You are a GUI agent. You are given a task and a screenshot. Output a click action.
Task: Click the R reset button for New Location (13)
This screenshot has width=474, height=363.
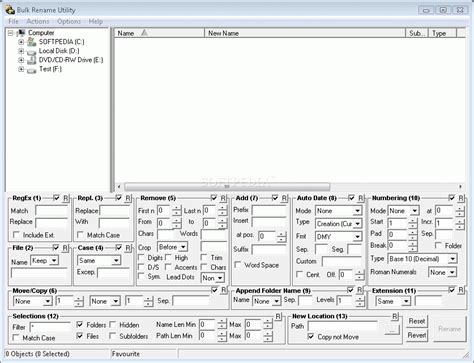(395, 316)
